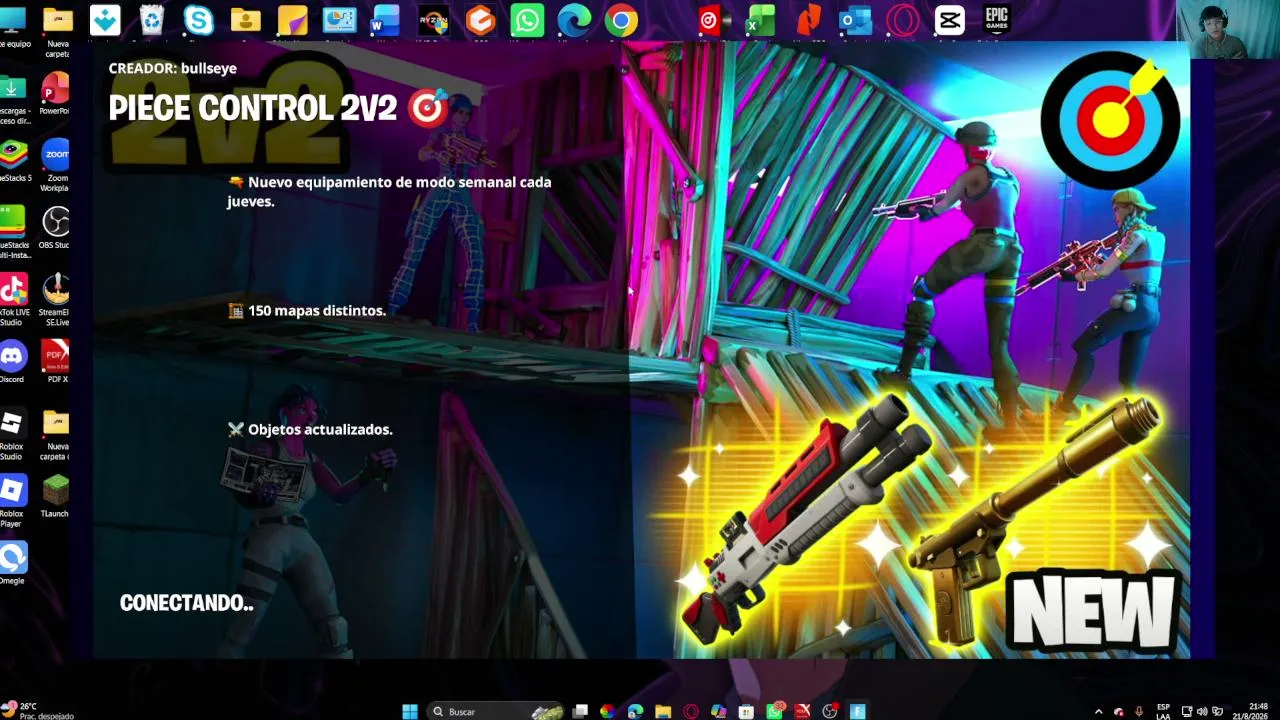
Task: Launch the Opera GX desktop icon
Action: (x=903, y=20)
